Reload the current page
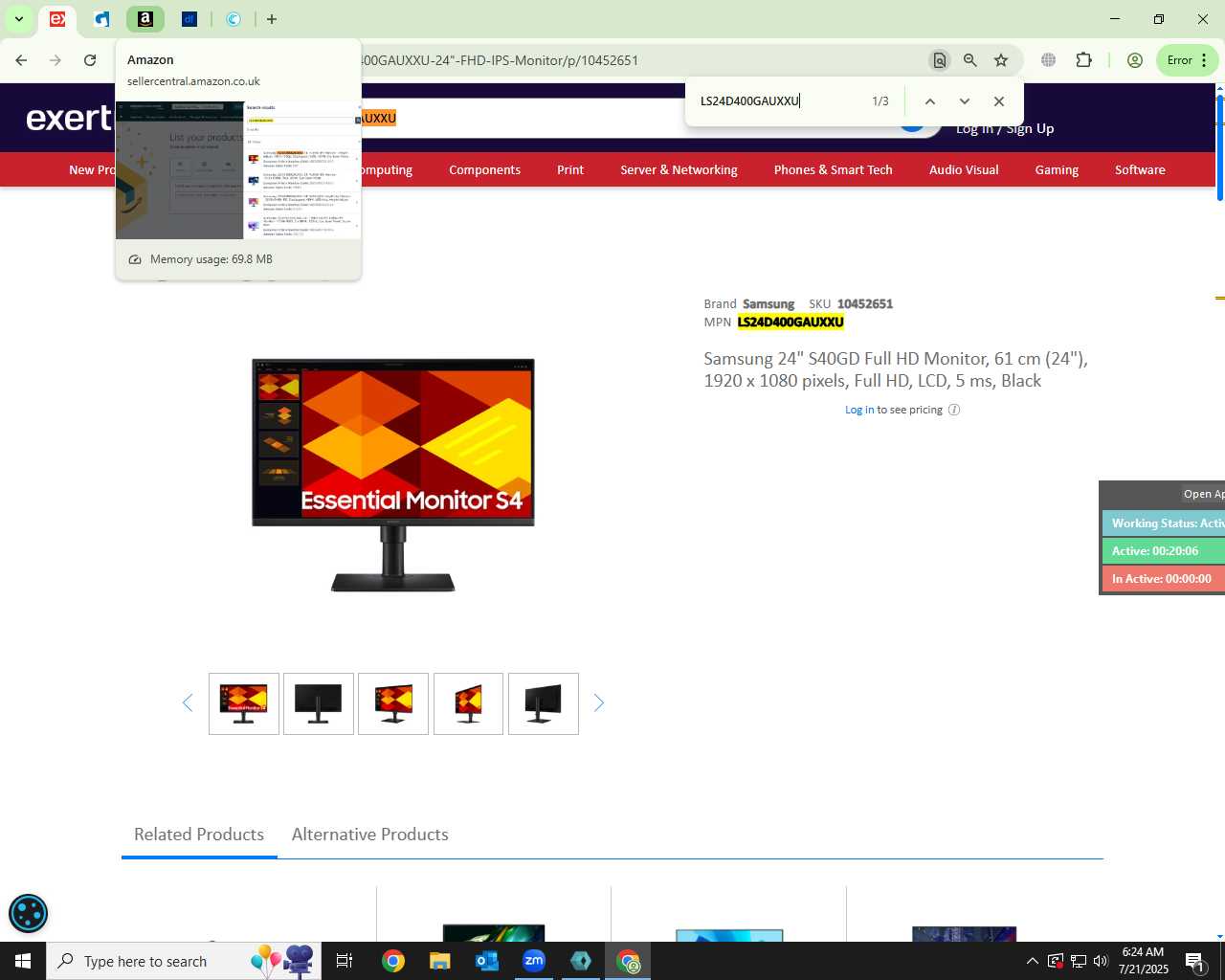The width and height of the screenshot is (1225, 980). tap(90, 60)
